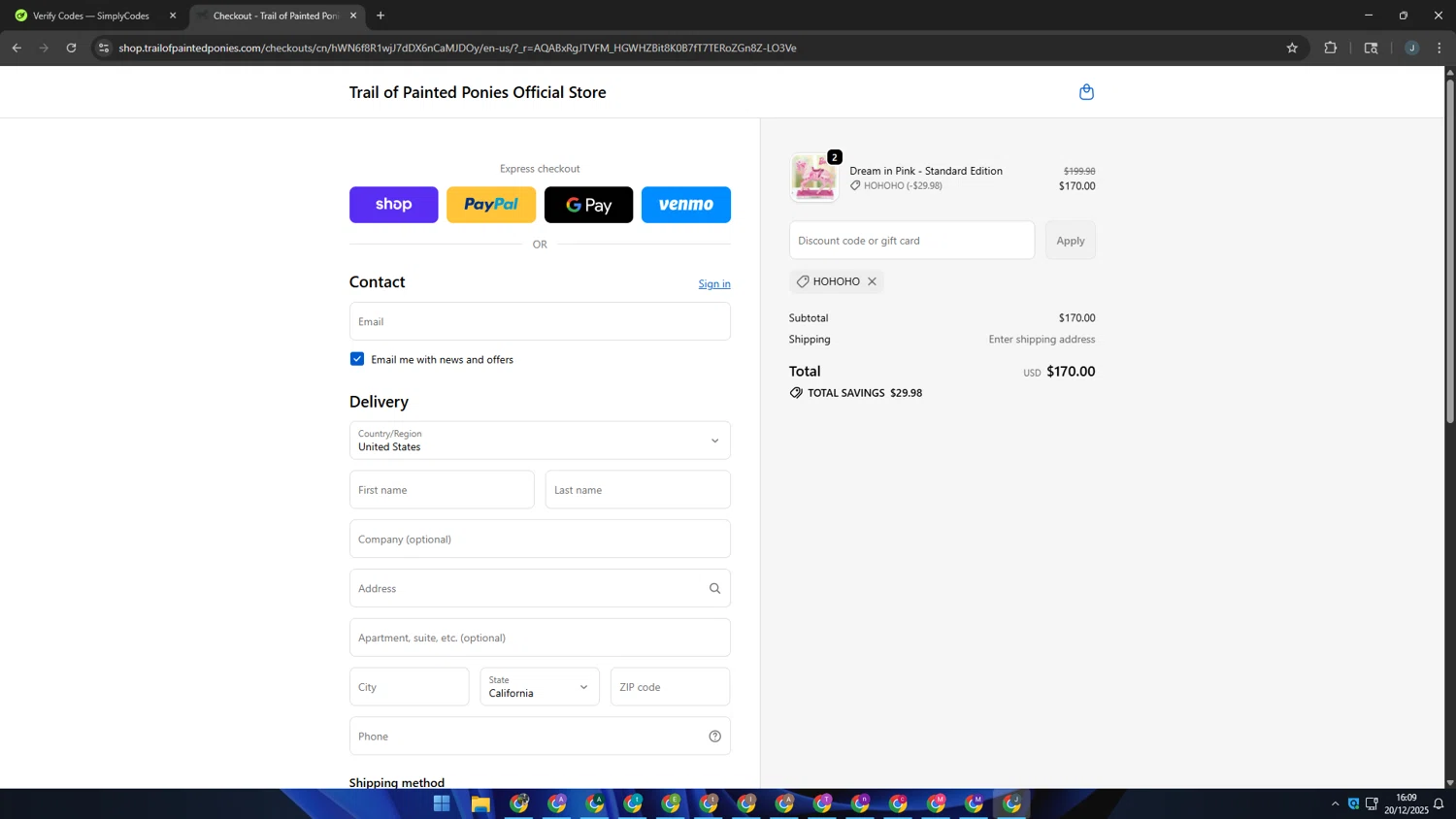The height and width of the screenshot is (819, 1456).
Task: Switch to Checkout Trail of Painted Ponies tab
Action: point(276,16)
